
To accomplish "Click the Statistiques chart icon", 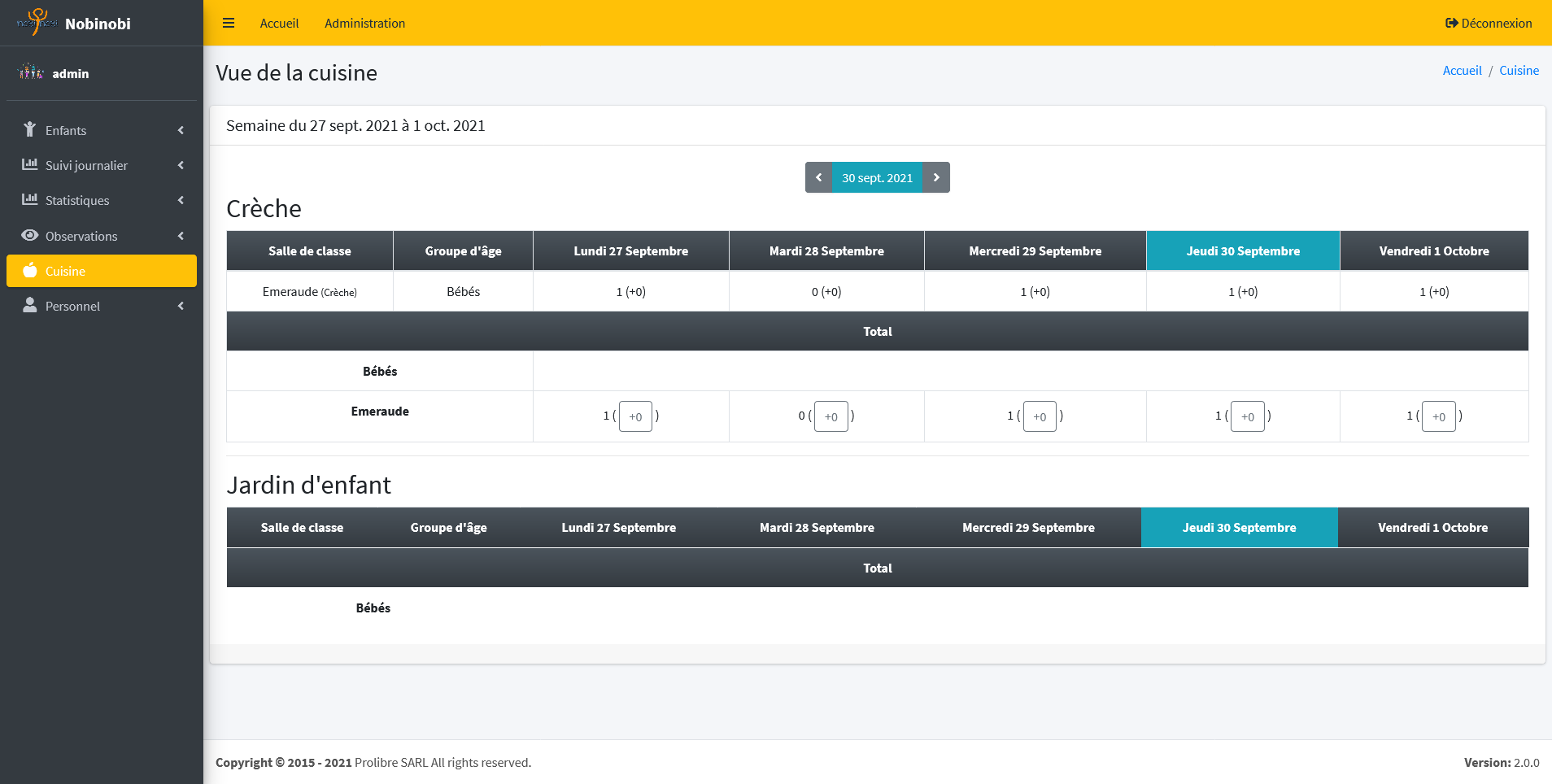I will pos(30,199).
